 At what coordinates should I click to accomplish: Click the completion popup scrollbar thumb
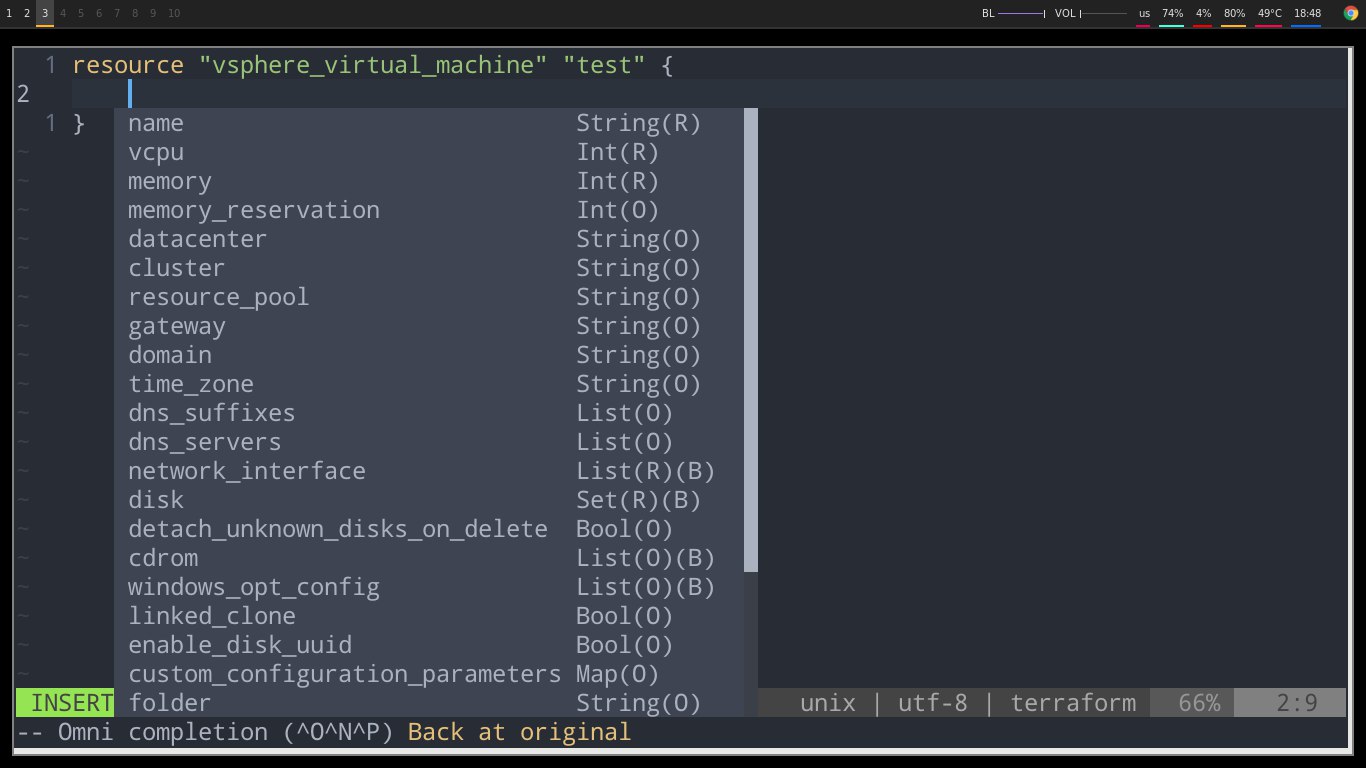tap(751, 340)
